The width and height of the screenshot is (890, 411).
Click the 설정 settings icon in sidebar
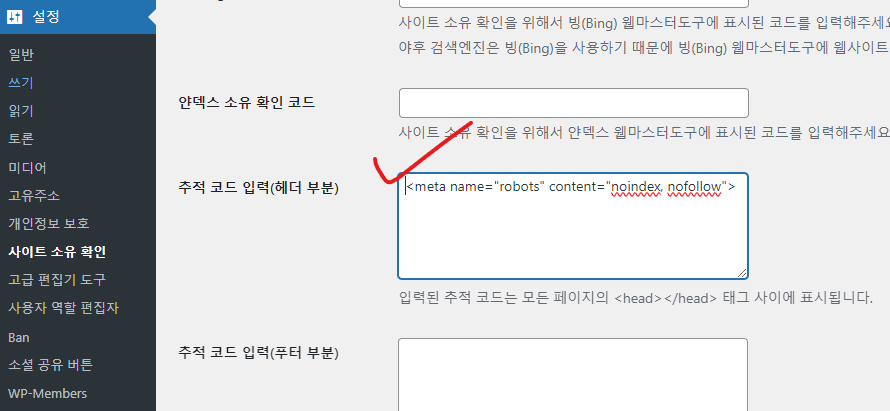pos(15,17)
